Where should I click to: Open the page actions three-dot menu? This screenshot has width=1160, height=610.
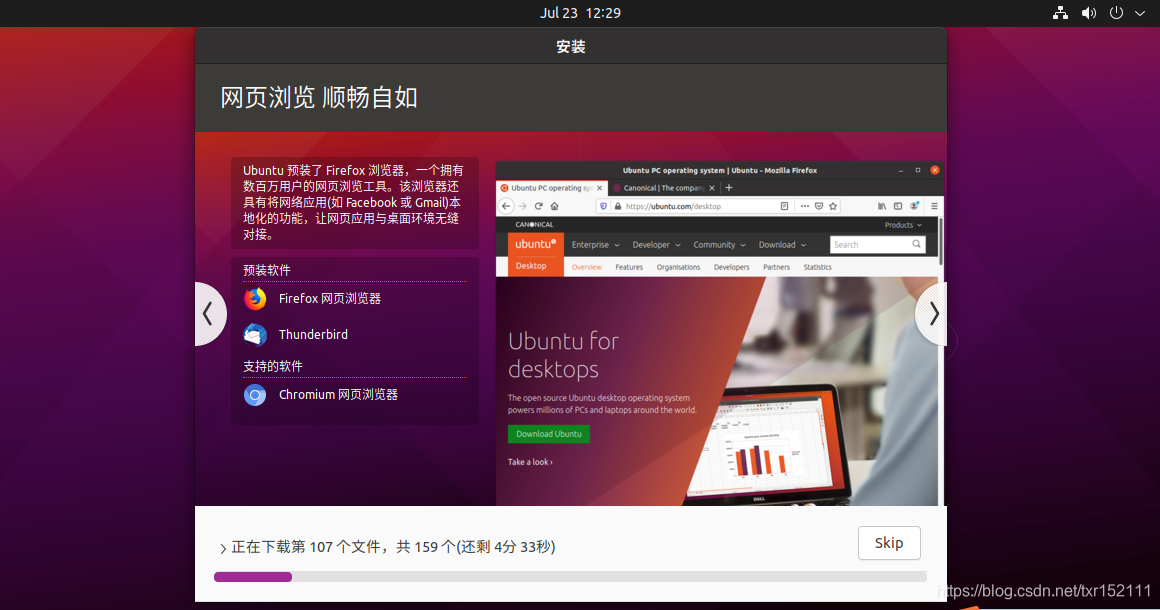point(805,206)
